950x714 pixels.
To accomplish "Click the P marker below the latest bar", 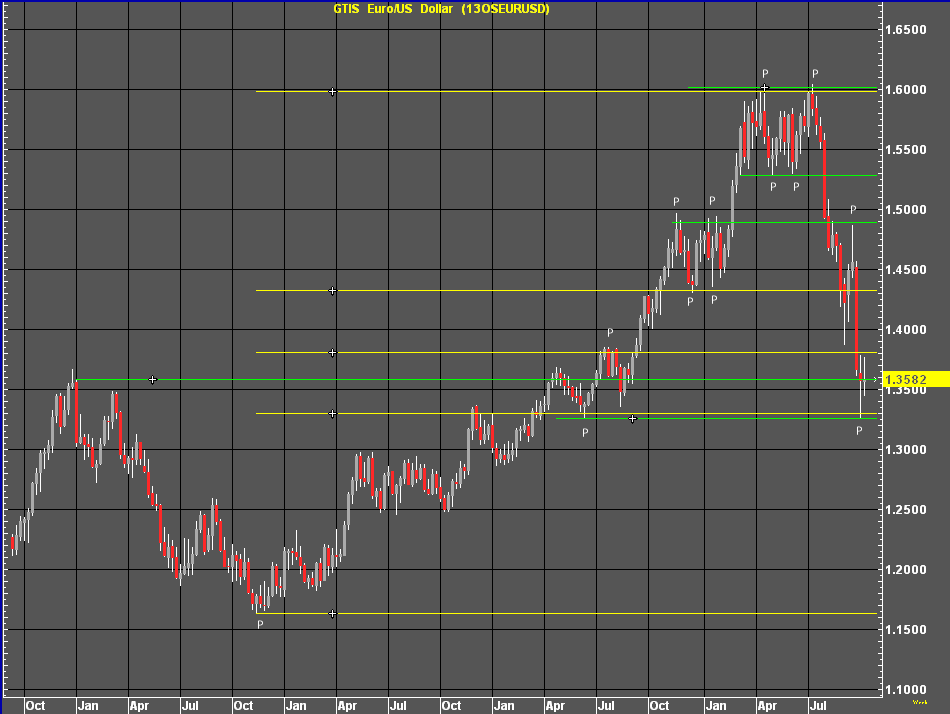I will (x=859, y=431).
